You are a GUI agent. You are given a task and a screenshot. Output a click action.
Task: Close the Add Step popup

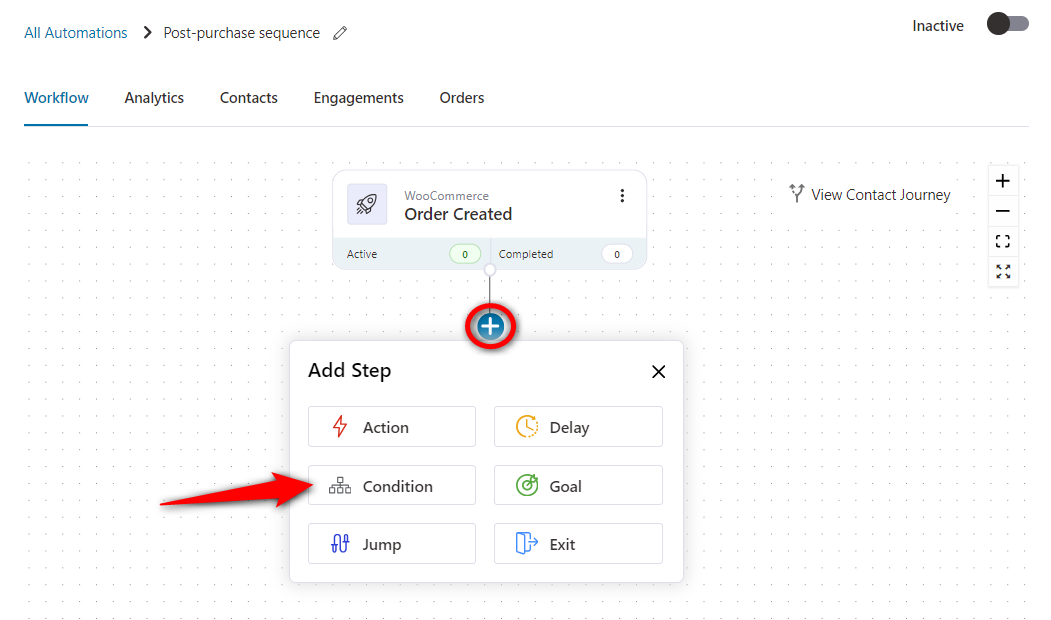(658, 372)
